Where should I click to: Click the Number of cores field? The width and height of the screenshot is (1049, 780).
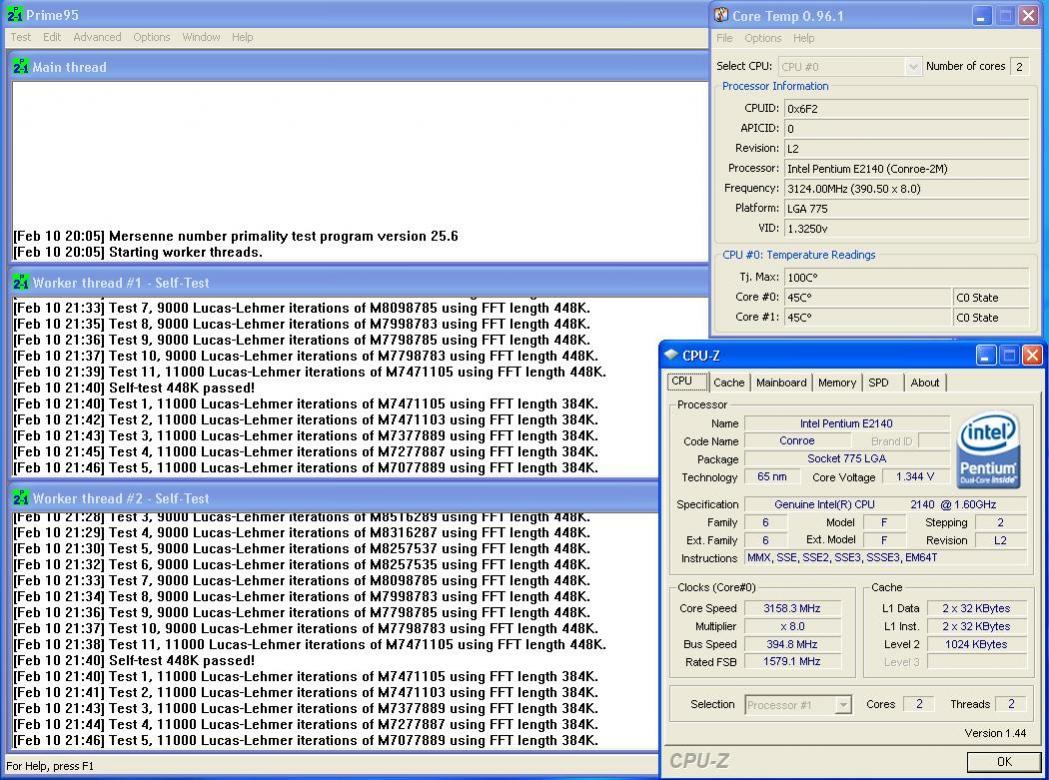(x=1019, y=66)
